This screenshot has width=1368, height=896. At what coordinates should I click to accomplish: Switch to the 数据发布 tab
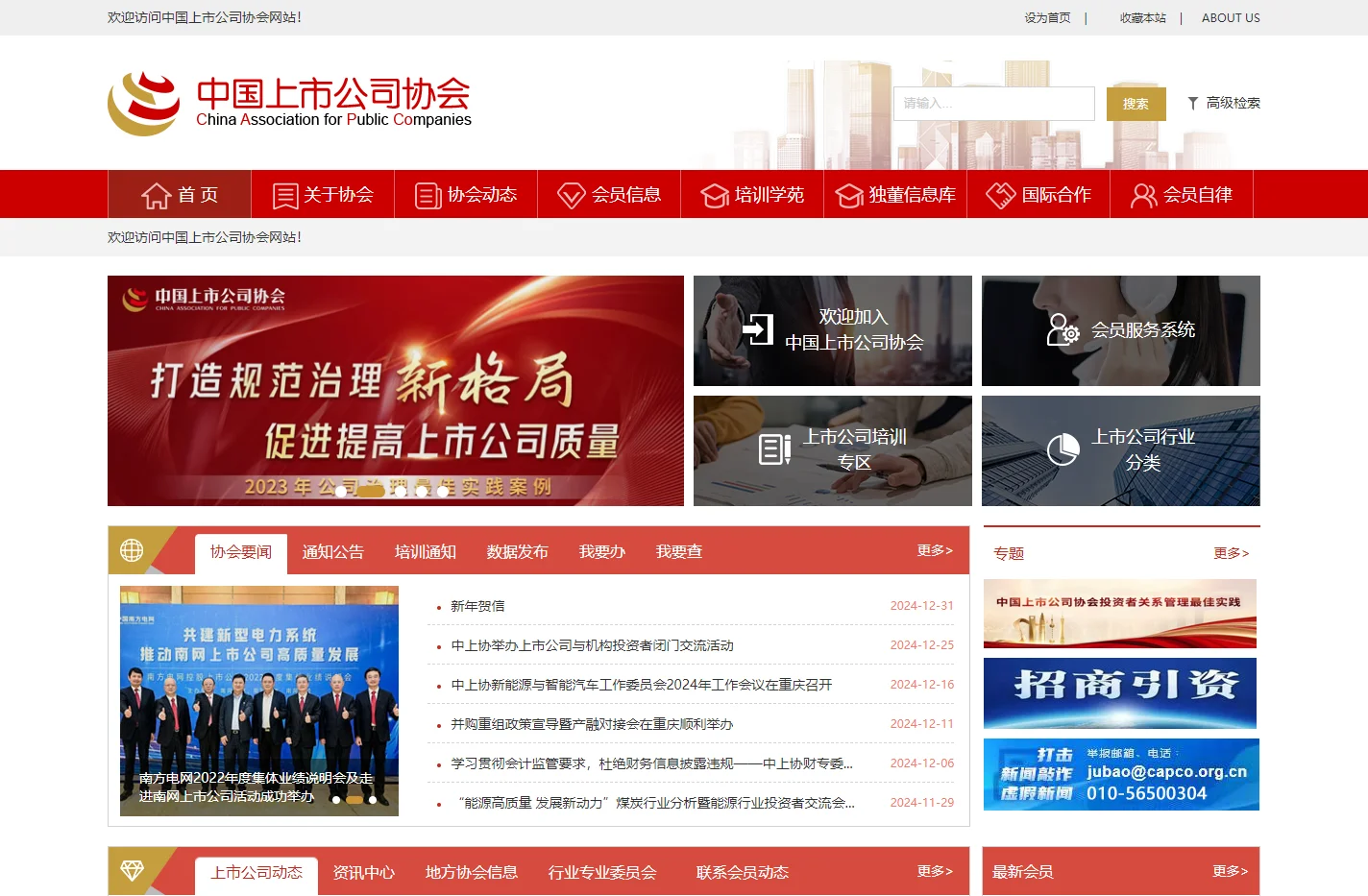click(518, 552)
